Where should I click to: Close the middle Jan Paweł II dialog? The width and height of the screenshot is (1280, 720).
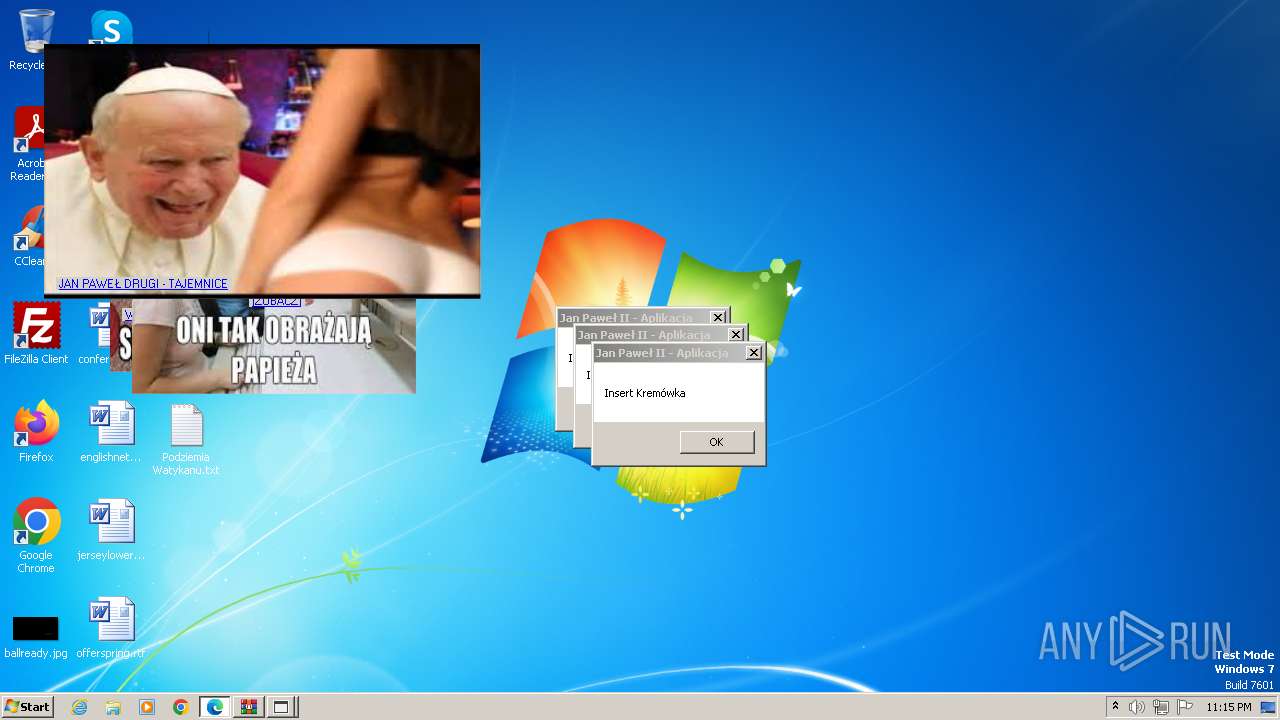tap(736, 335)
